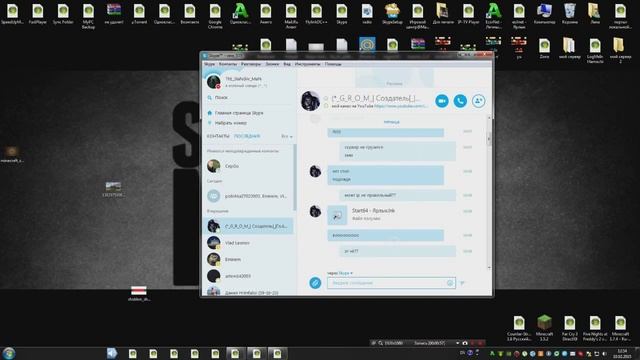Open the Google Chrome desktop shortcut

click(215, 16)
